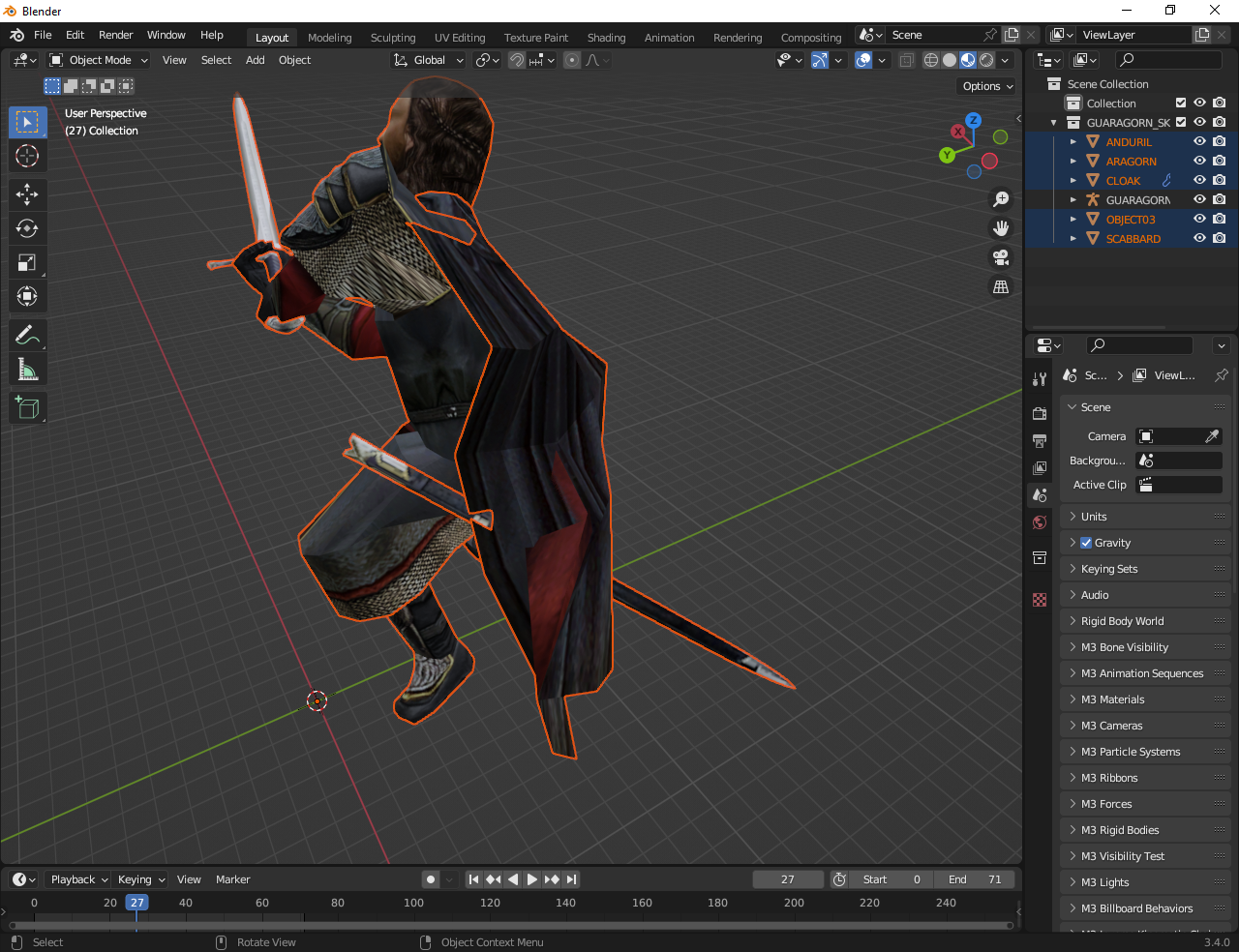Toggle the Gravity checkbox
1239x952 pixels.
(x=1086, y=543)
